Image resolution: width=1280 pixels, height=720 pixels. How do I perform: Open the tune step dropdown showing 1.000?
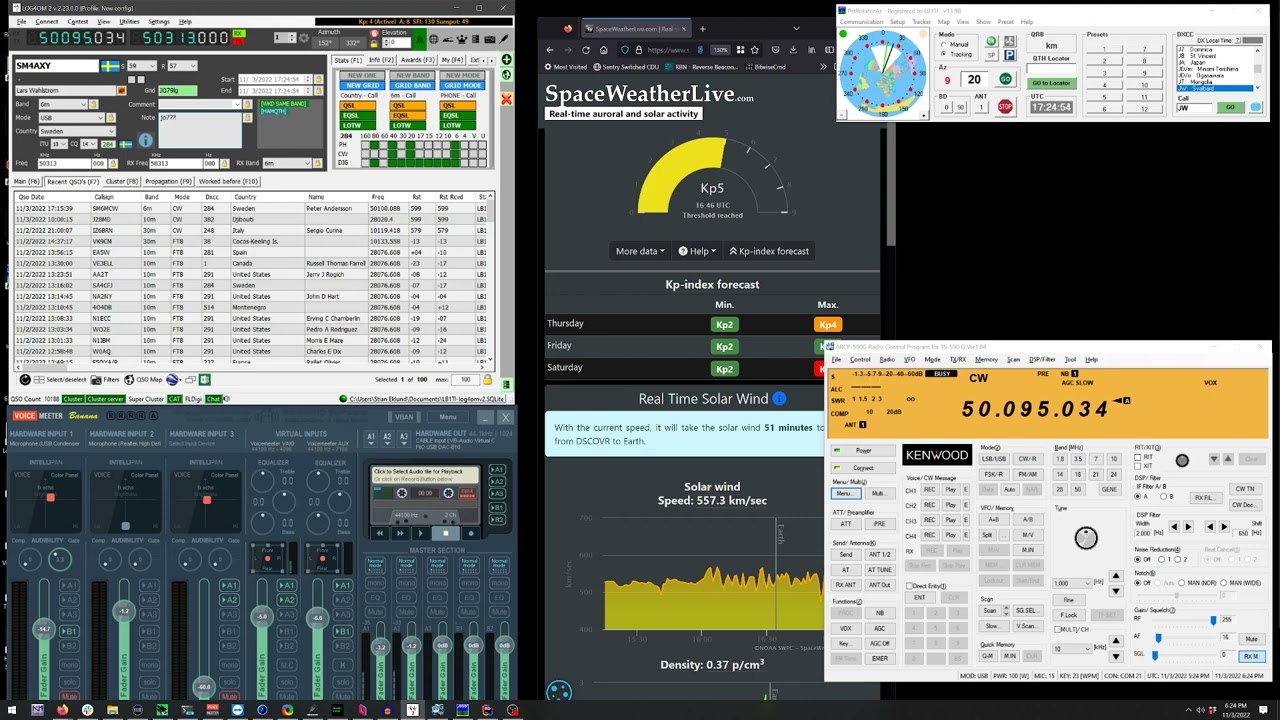1071,583
